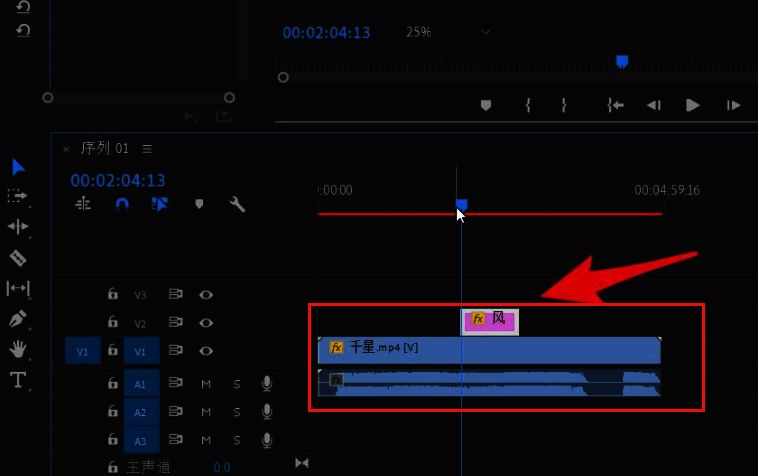Toggle sync lock on V3

(175, 294)
